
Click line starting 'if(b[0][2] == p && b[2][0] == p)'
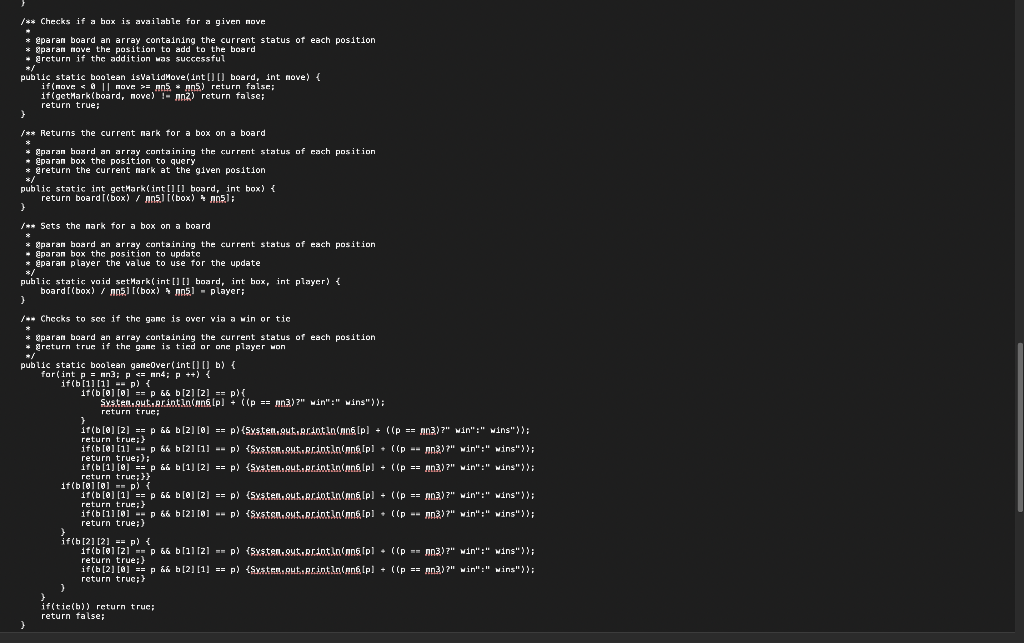306,430
